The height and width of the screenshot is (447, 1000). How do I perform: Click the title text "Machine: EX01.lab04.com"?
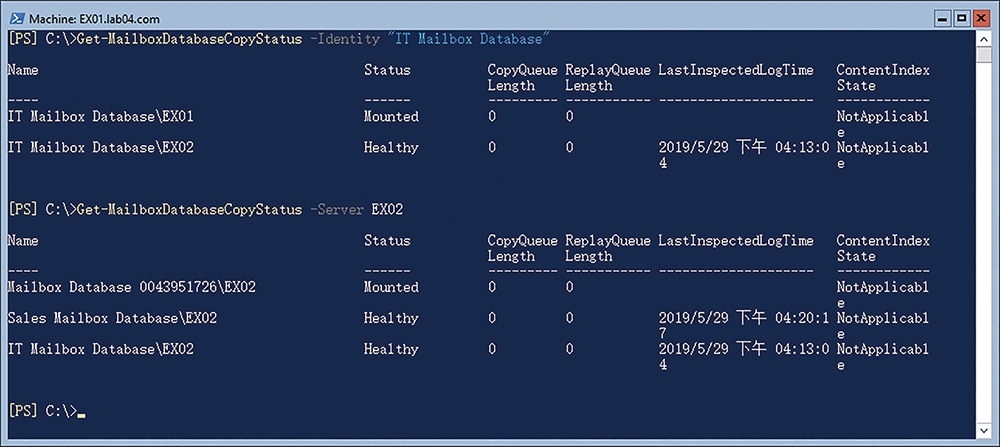[x=94, y=19]
